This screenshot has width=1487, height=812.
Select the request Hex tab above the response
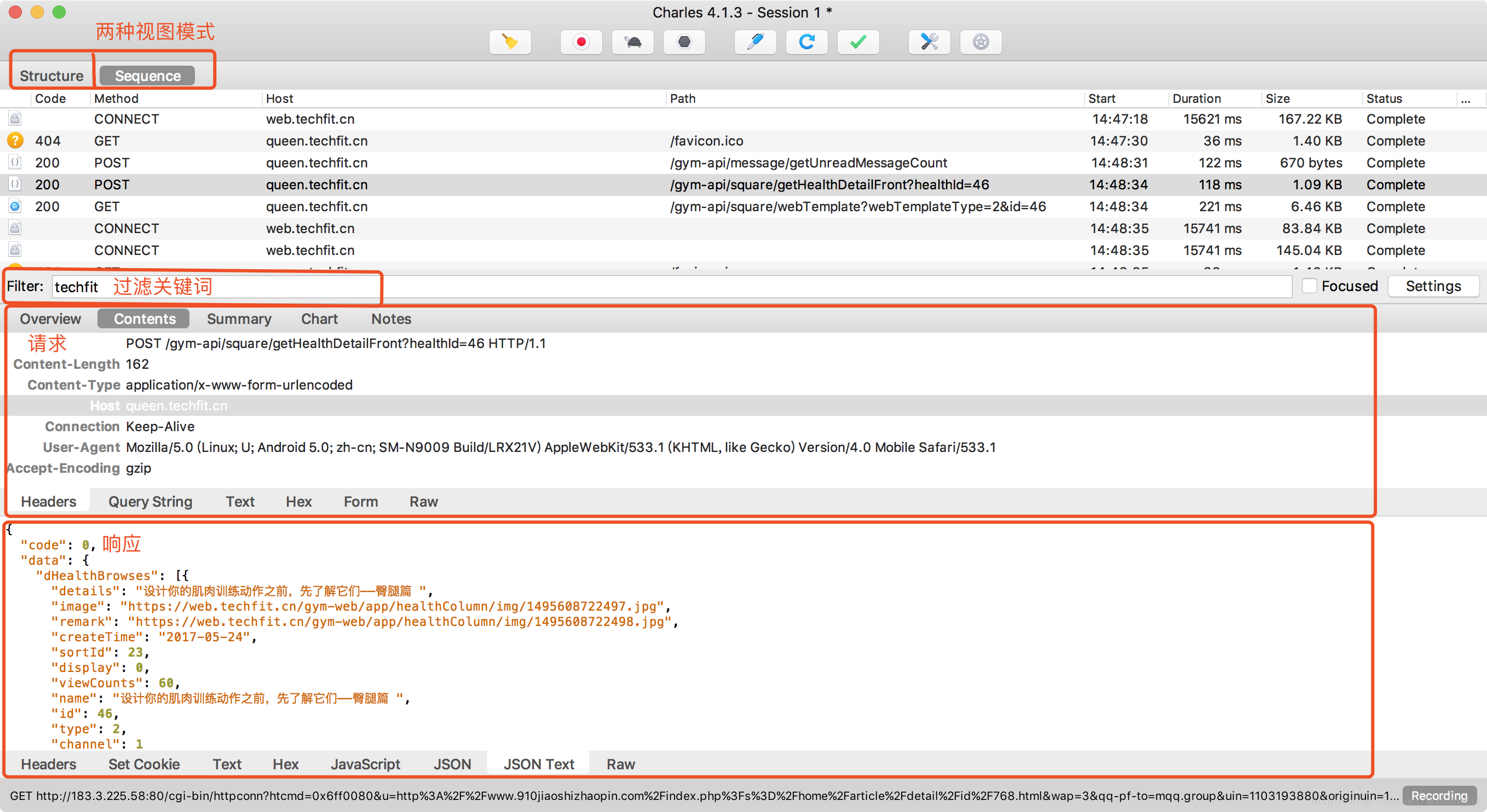(x=298, y=502)
